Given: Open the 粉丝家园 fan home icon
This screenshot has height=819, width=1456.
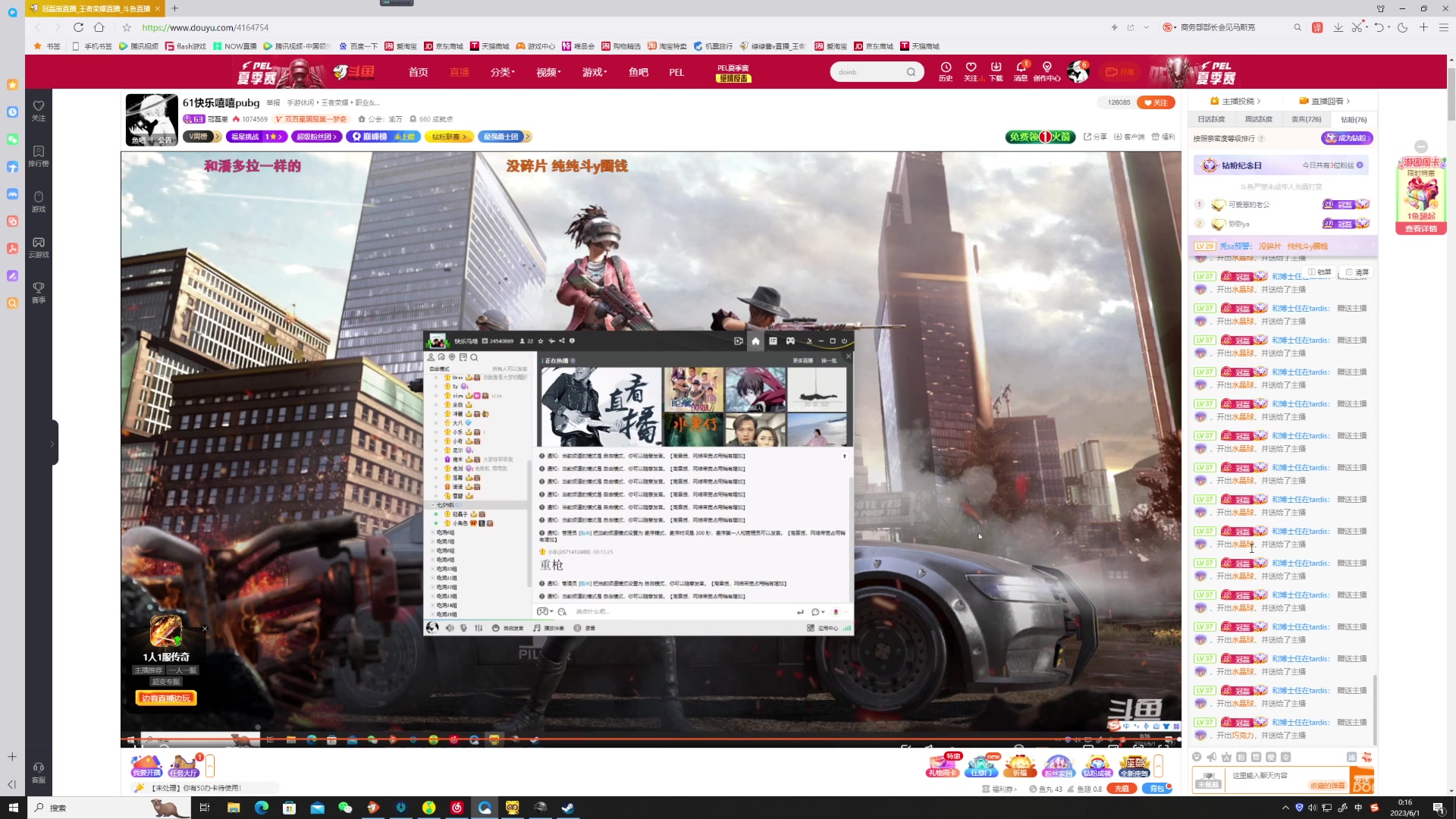Looking at the screenshot, I should (1059, 766).
